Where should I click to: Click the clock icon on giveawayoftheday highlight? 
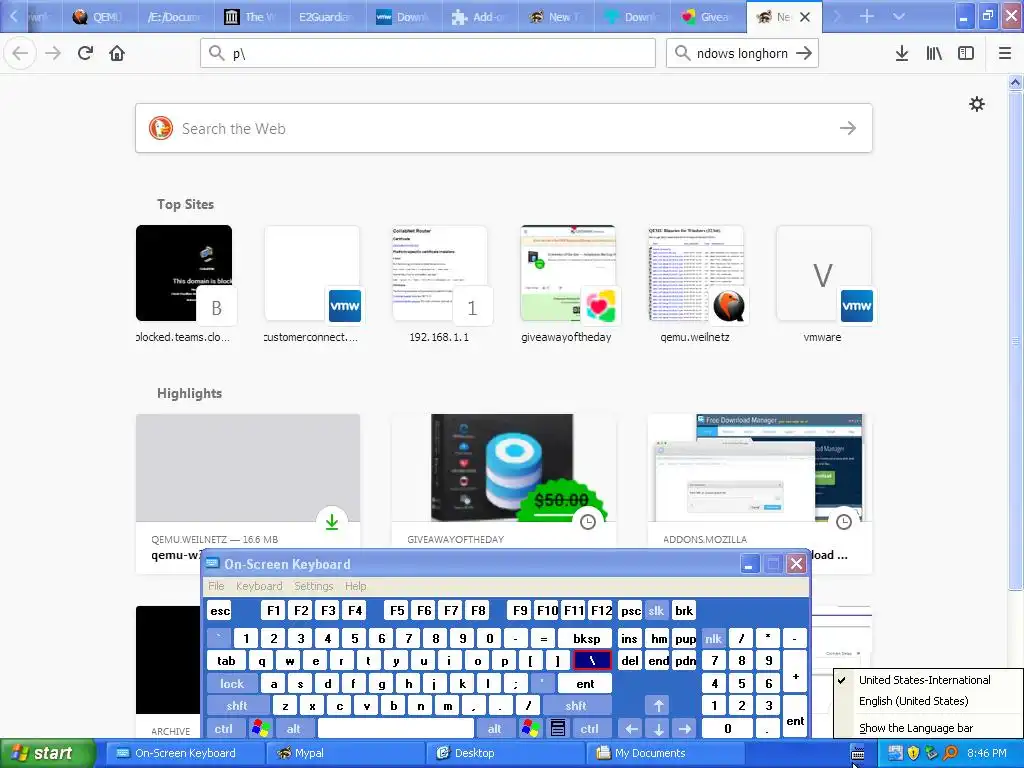click(588, 522)
